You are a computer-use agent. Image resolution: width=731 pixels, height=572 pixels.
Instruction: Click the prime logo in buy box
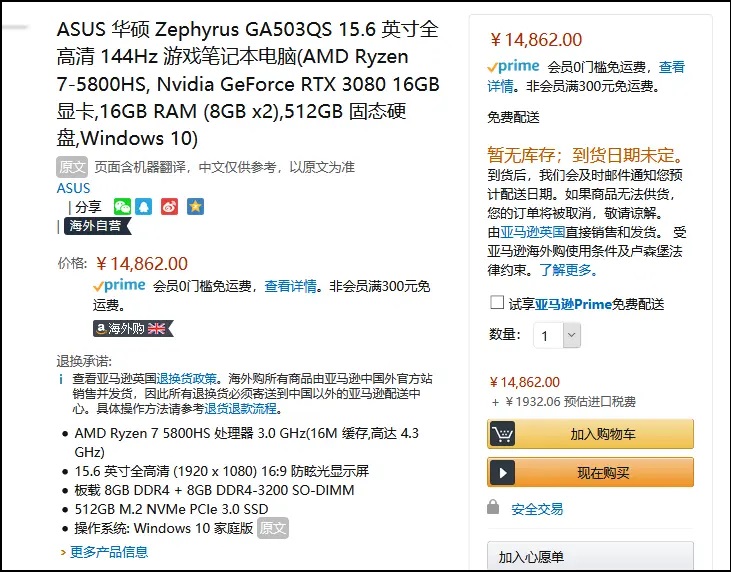[x=513, y=67]
